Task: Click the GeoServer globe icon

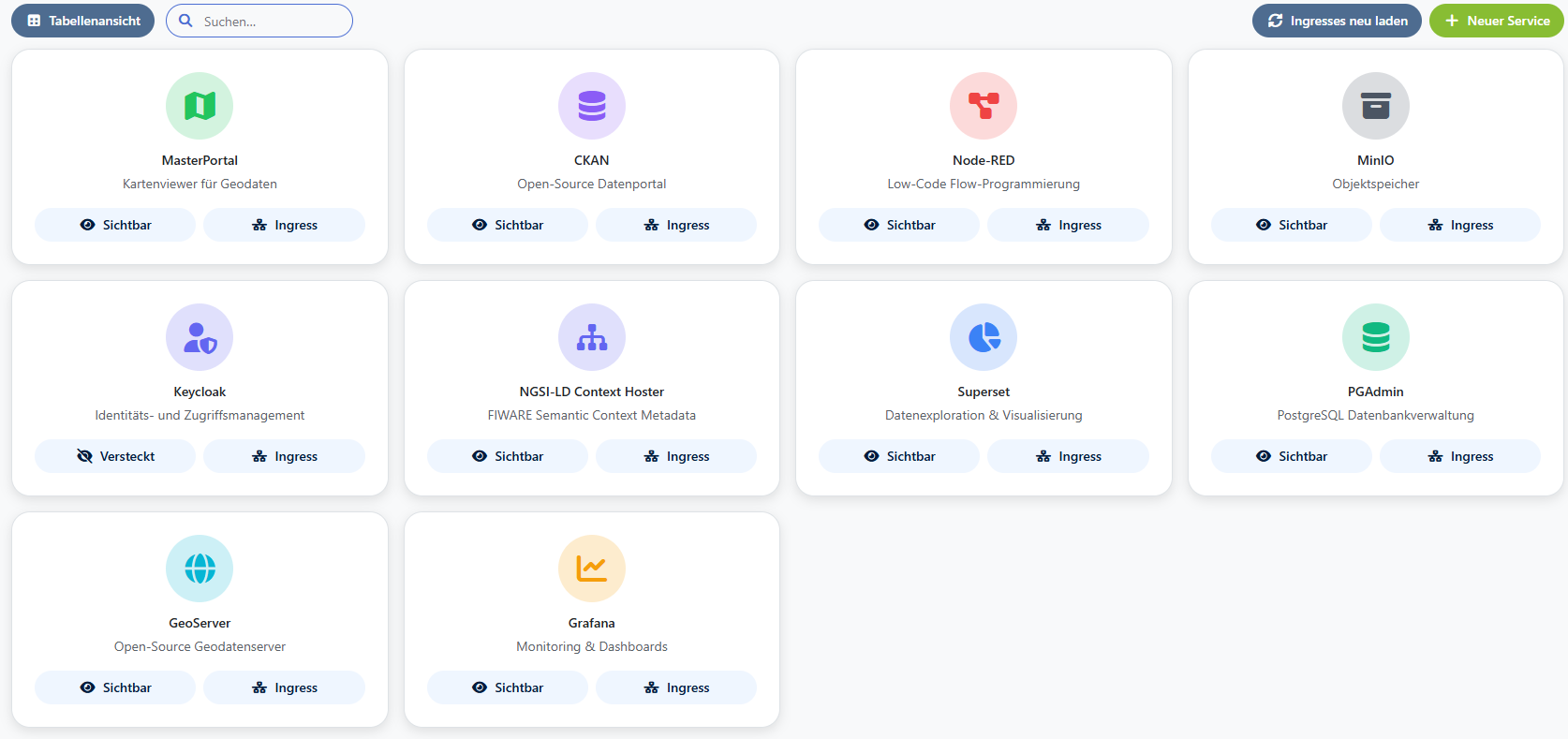Action: pos(200,569)
